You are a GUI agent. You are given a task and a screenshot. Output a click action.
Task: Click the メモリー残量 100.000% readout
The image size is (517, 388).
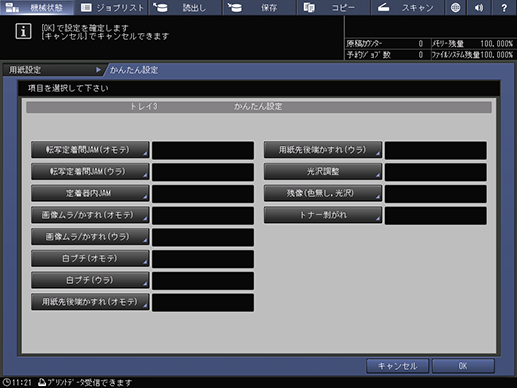point(473,43)
